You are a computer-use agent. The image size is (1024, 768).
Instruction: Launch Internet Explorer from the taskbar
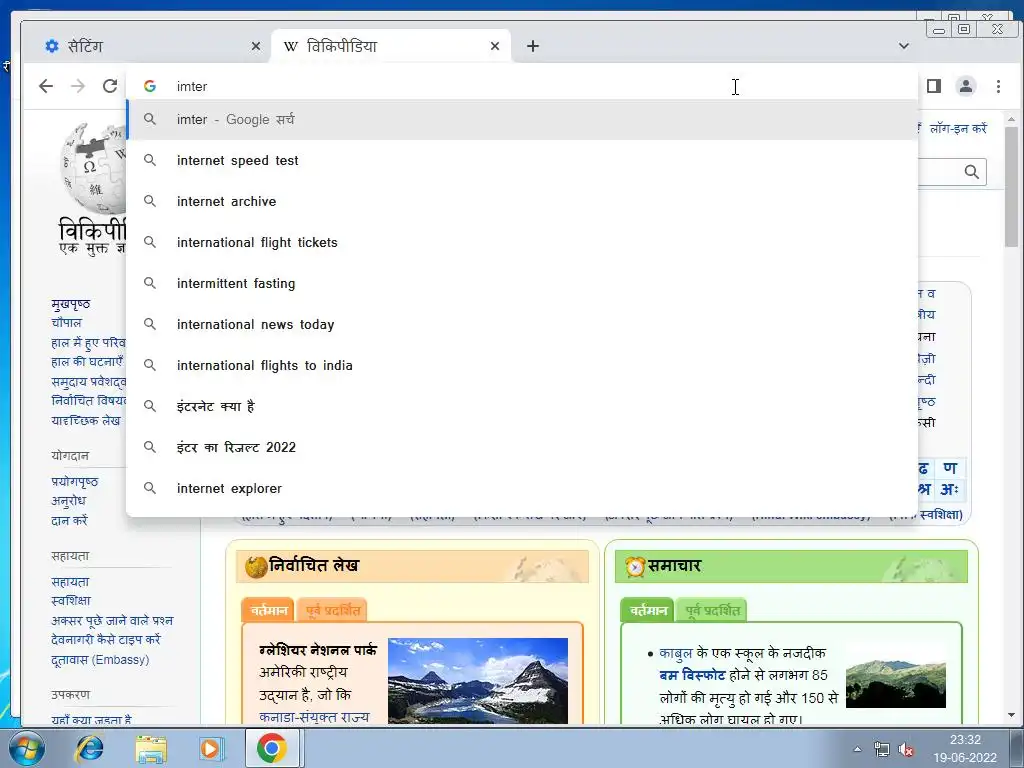89,748
